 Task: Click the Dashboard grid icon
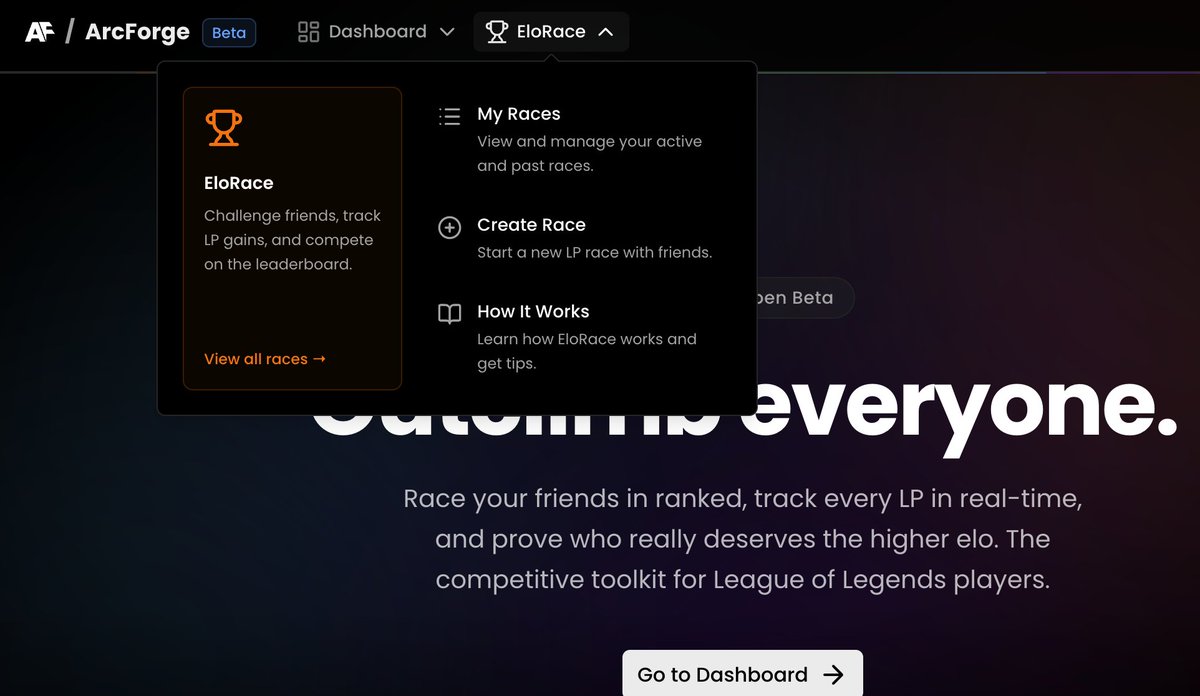click(x=308, y=32)
